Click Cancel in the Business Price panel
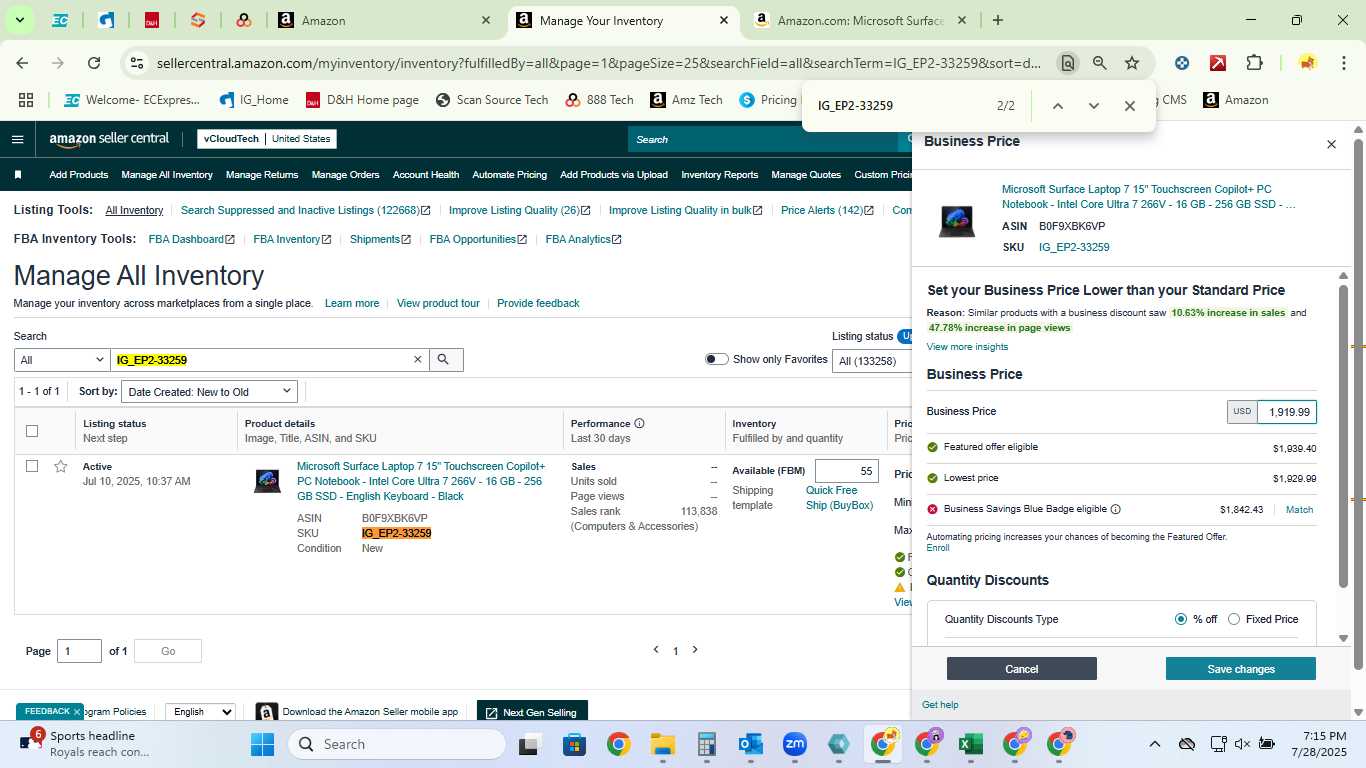 pos(1022,669)
